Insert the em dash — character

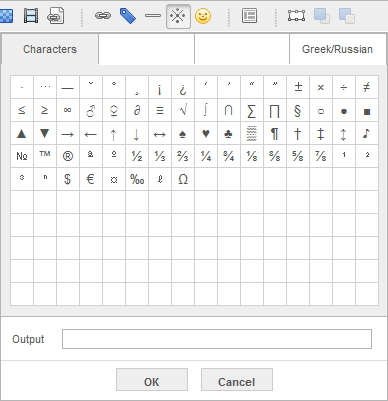(68, 87)
